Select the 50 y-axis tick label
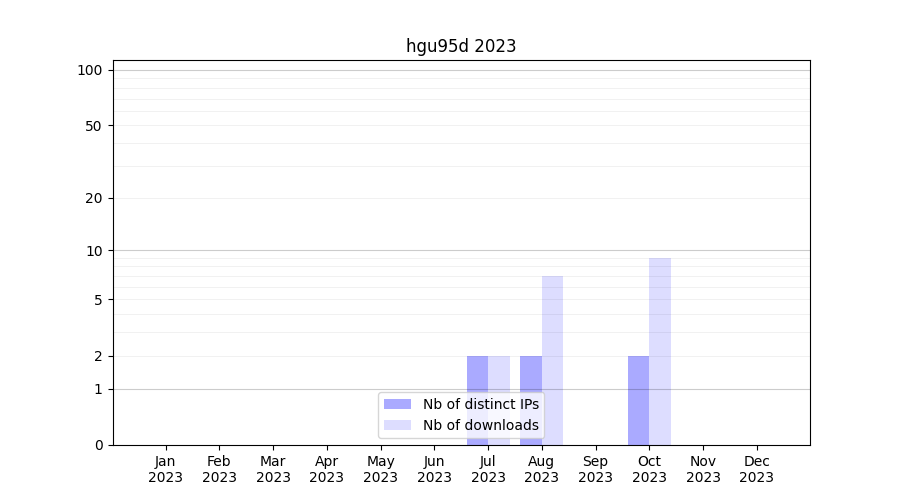 tap(94, 126)
